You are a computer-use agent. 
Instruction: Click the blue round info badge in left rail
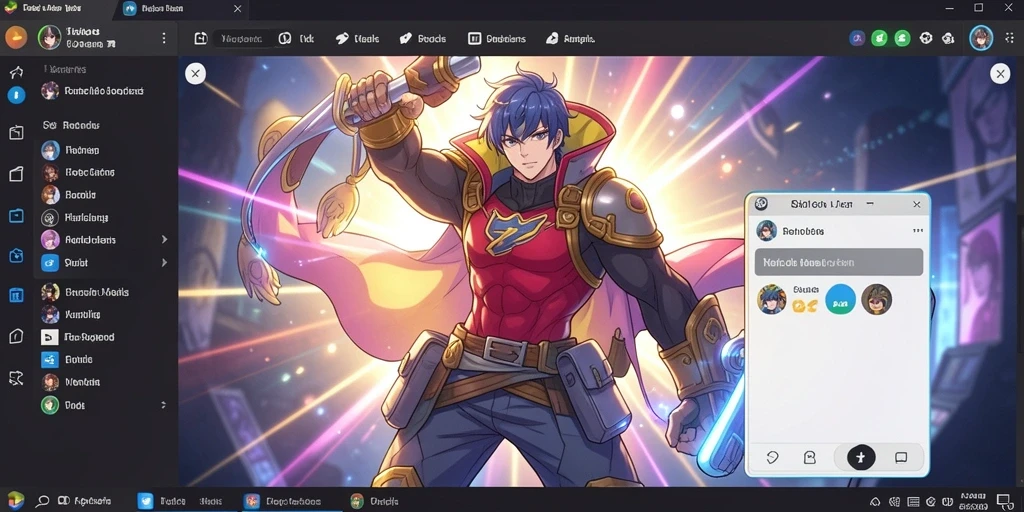[16, 95]
